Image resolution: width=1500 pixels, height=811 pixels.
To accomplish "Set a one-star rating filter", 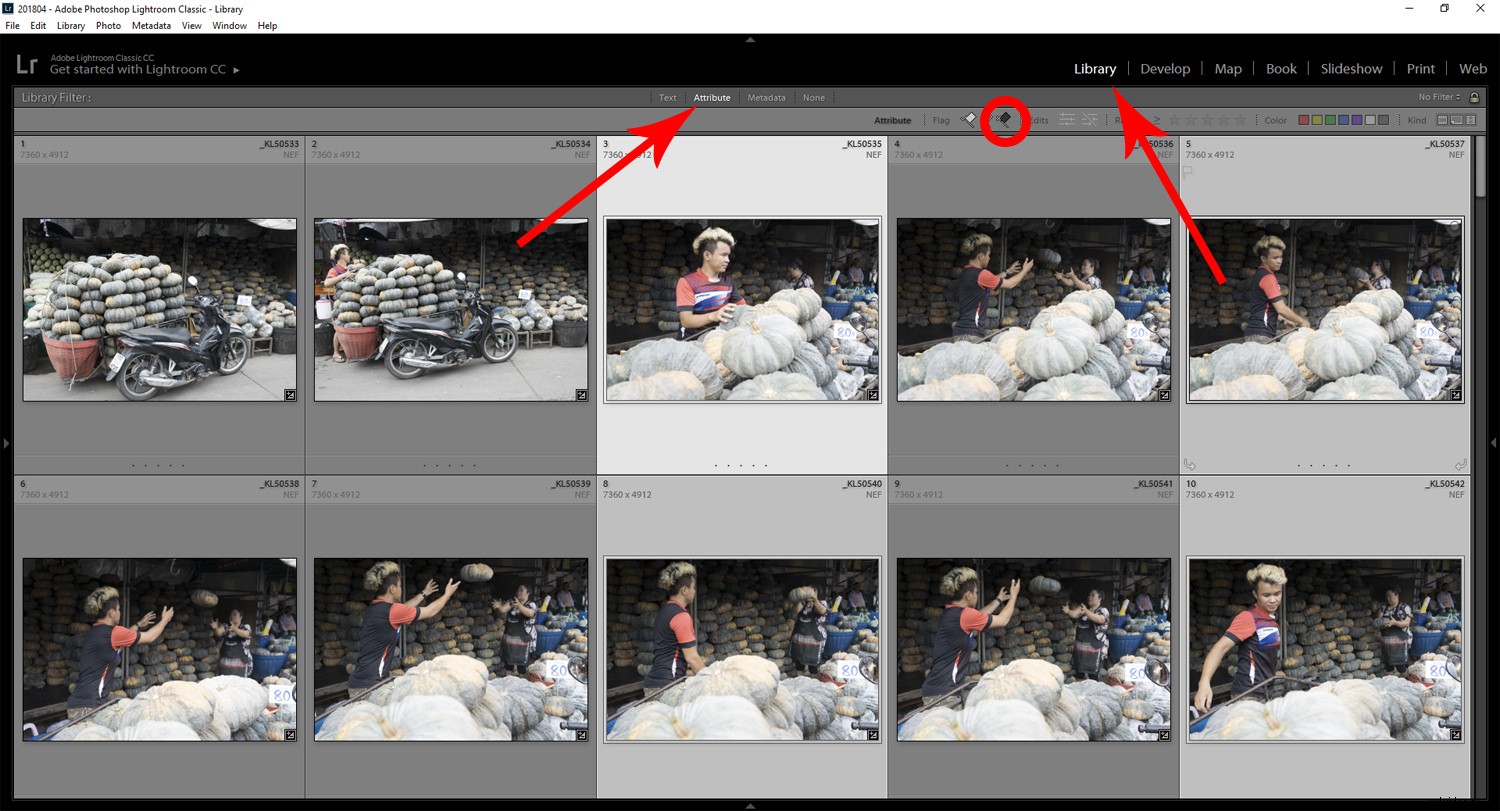I will 1175,120.
